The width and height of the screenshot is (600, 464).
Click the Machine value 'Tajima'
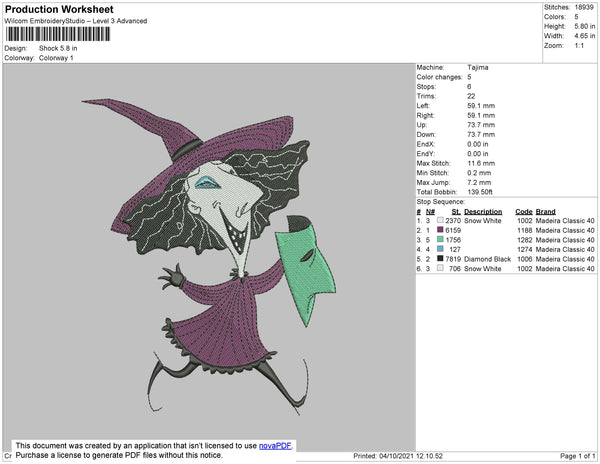478,67
